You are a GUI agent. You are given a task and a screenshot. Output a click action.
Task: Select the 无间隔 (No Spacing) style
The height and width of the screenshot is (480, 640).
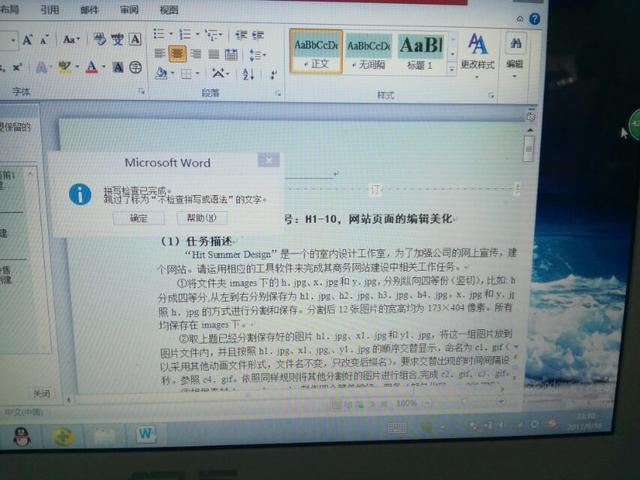pyautogui.click(x=369, y=53)
